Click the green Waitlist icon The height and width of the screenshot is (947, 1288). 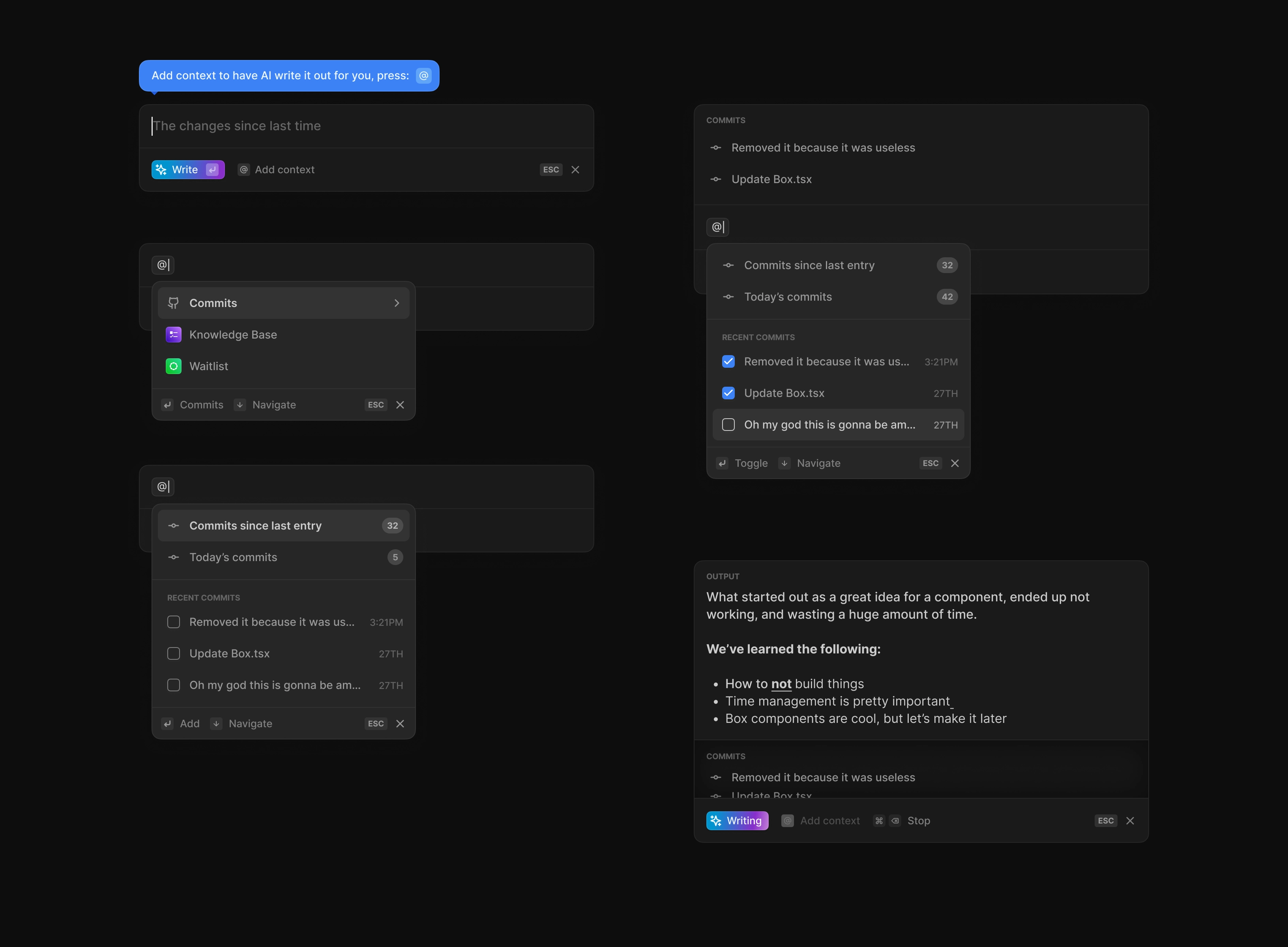tap(174, 366)
